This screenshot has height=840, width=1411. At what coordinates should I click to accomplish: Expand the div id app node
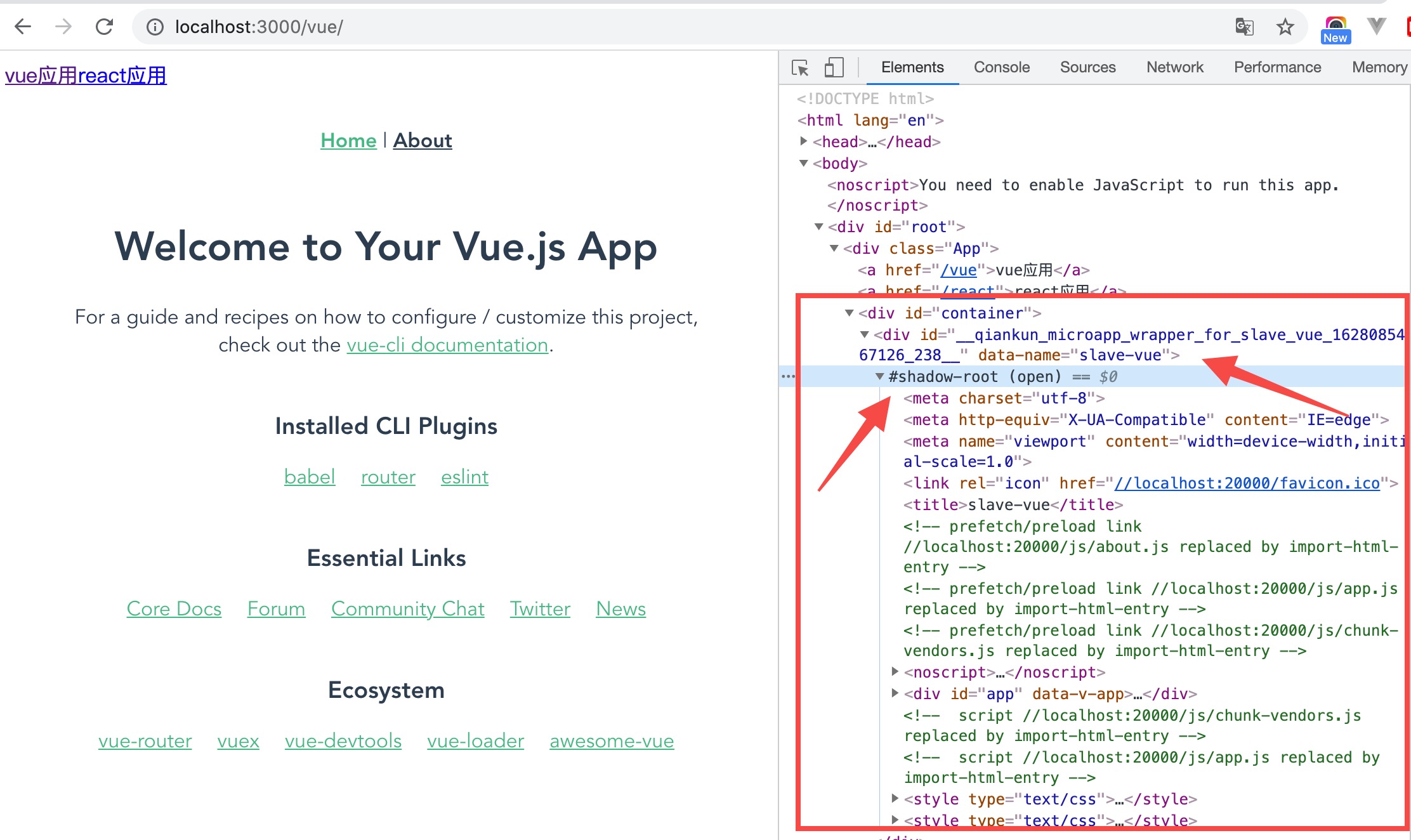[895, 693]
